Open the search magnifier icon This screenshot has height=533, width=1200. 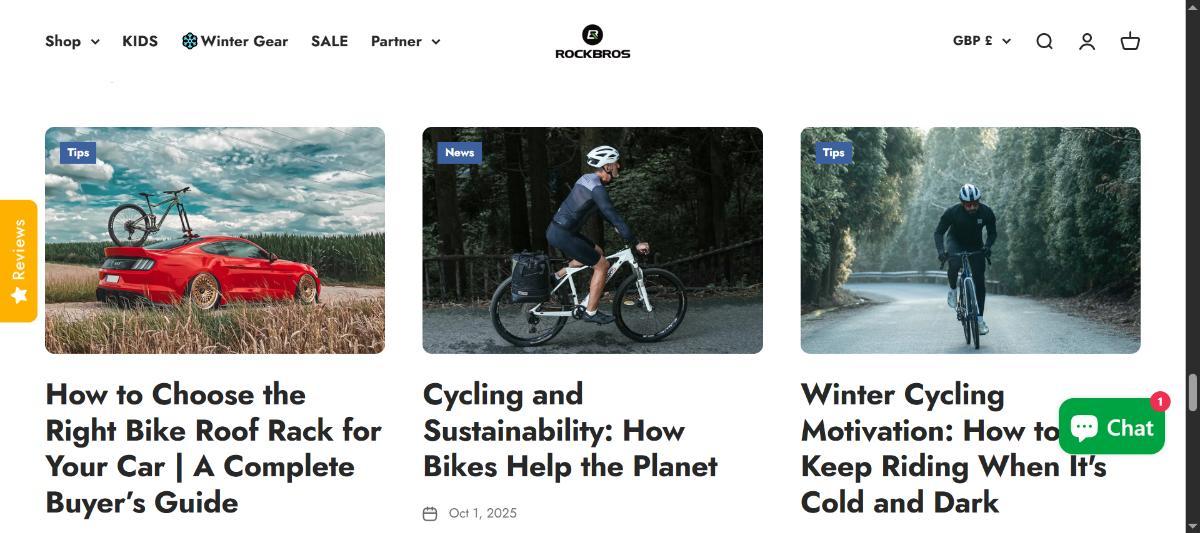(1044, 41)
